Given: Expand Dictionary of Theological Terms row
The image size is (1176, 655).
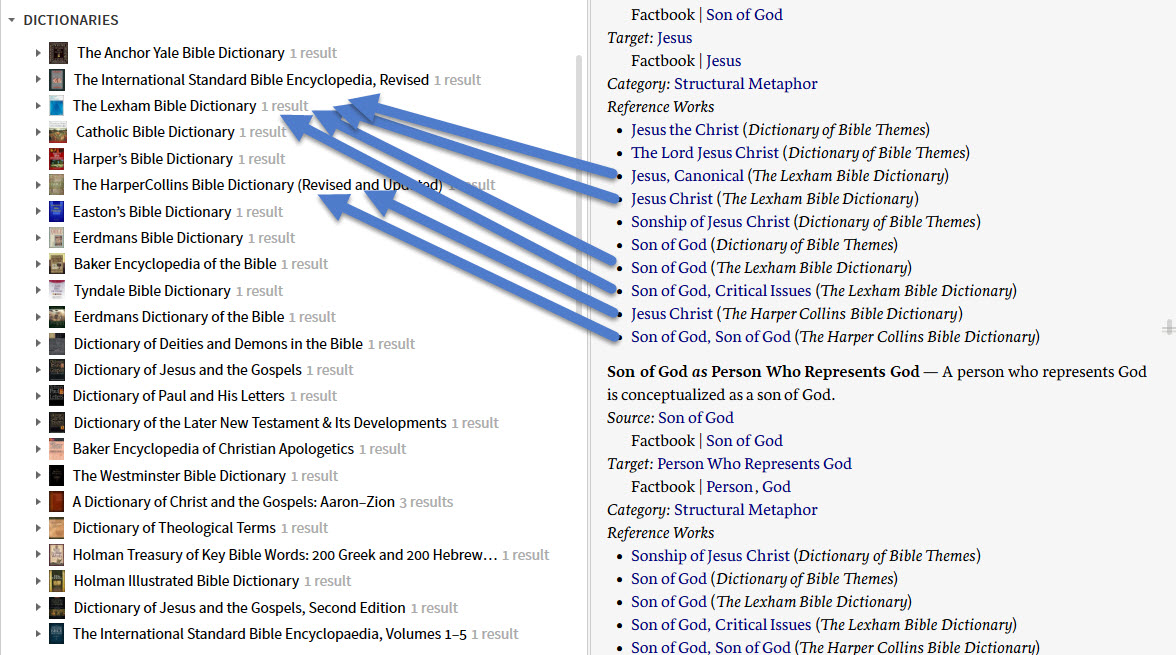Looking at the screenshot, I should point(38,528).
